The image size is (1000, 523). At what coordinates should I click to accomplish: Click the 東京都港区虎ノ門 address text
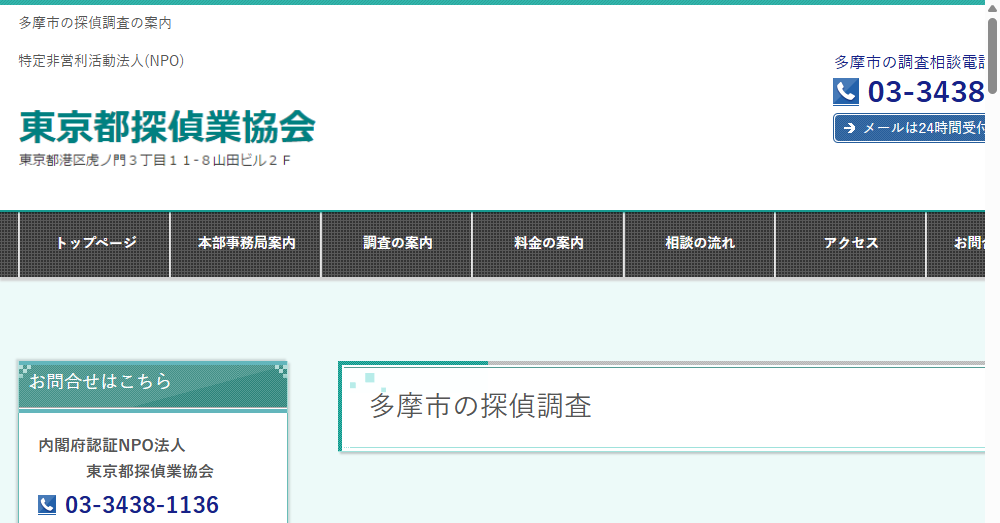pyautogui.click(x=155, y=160)
